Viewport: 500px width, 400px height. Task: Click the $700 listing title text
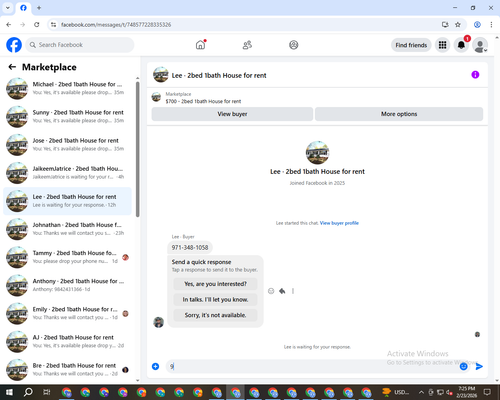pyautogui.click(x=203, y=101)
